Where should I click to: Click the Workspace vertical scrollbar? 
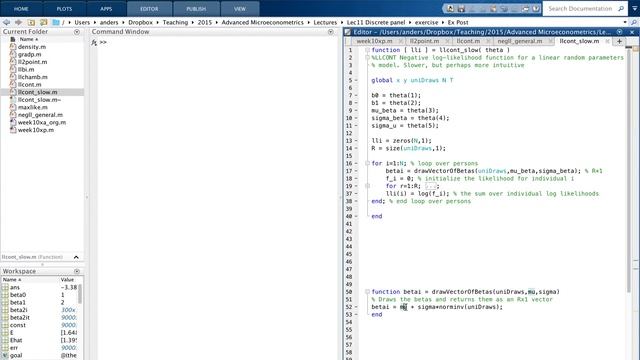pyautogui.click(x=80, y=294)
